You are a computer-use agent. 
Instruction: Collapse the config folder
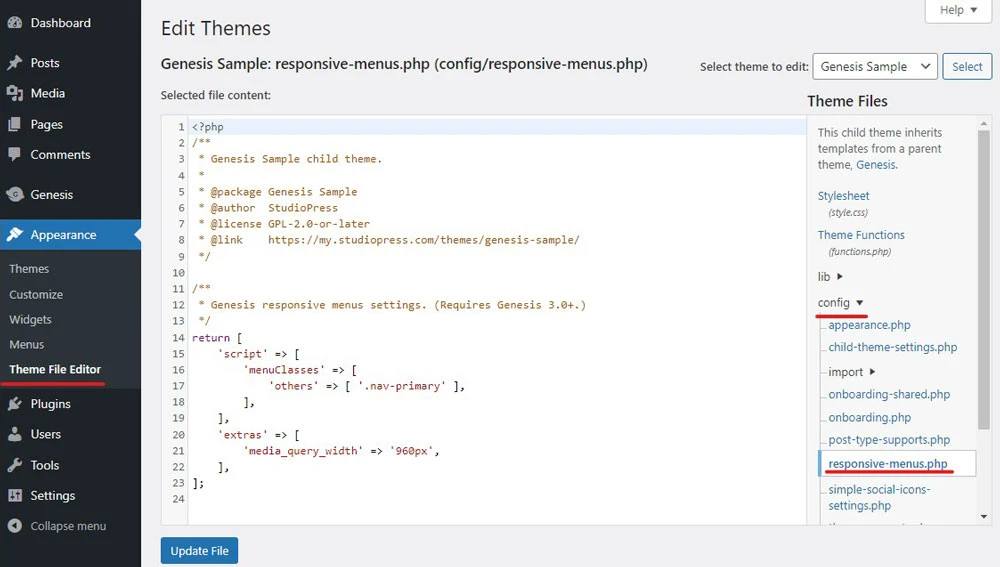(x=840, y=302)
